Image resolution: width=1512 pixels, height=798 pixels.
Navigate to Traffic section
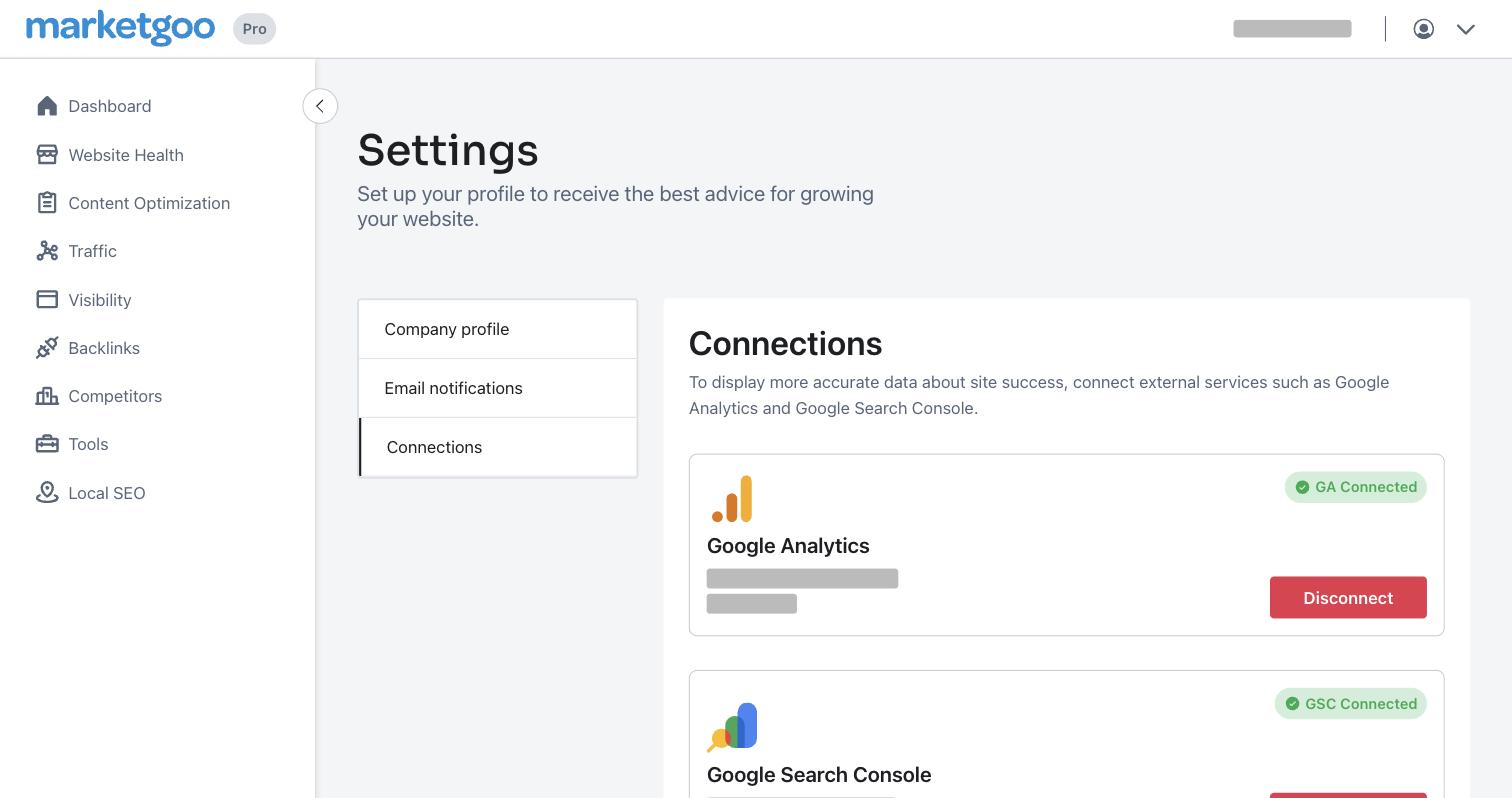(93, 251)
